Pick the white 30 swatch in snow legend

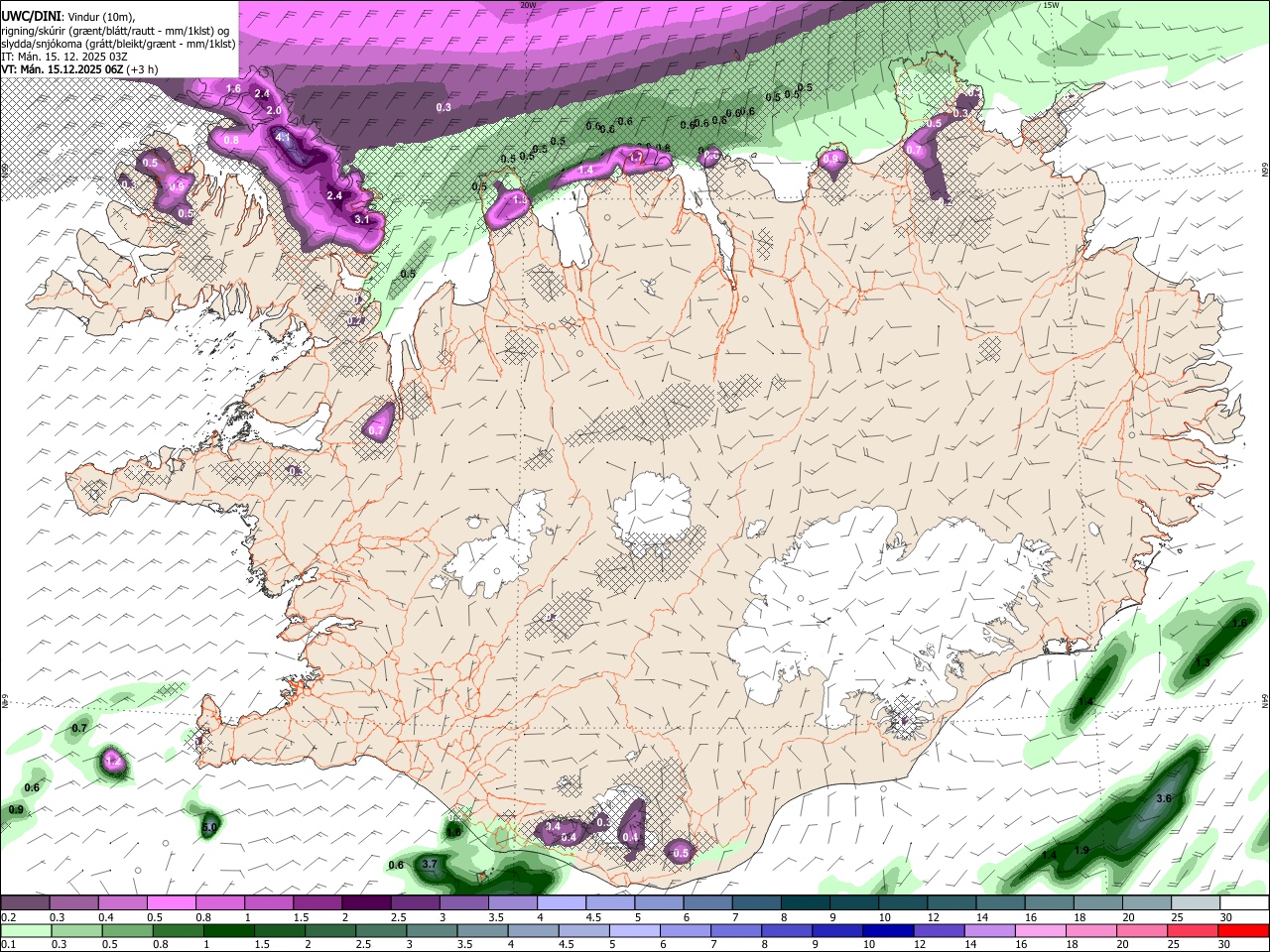[1244, 902]
